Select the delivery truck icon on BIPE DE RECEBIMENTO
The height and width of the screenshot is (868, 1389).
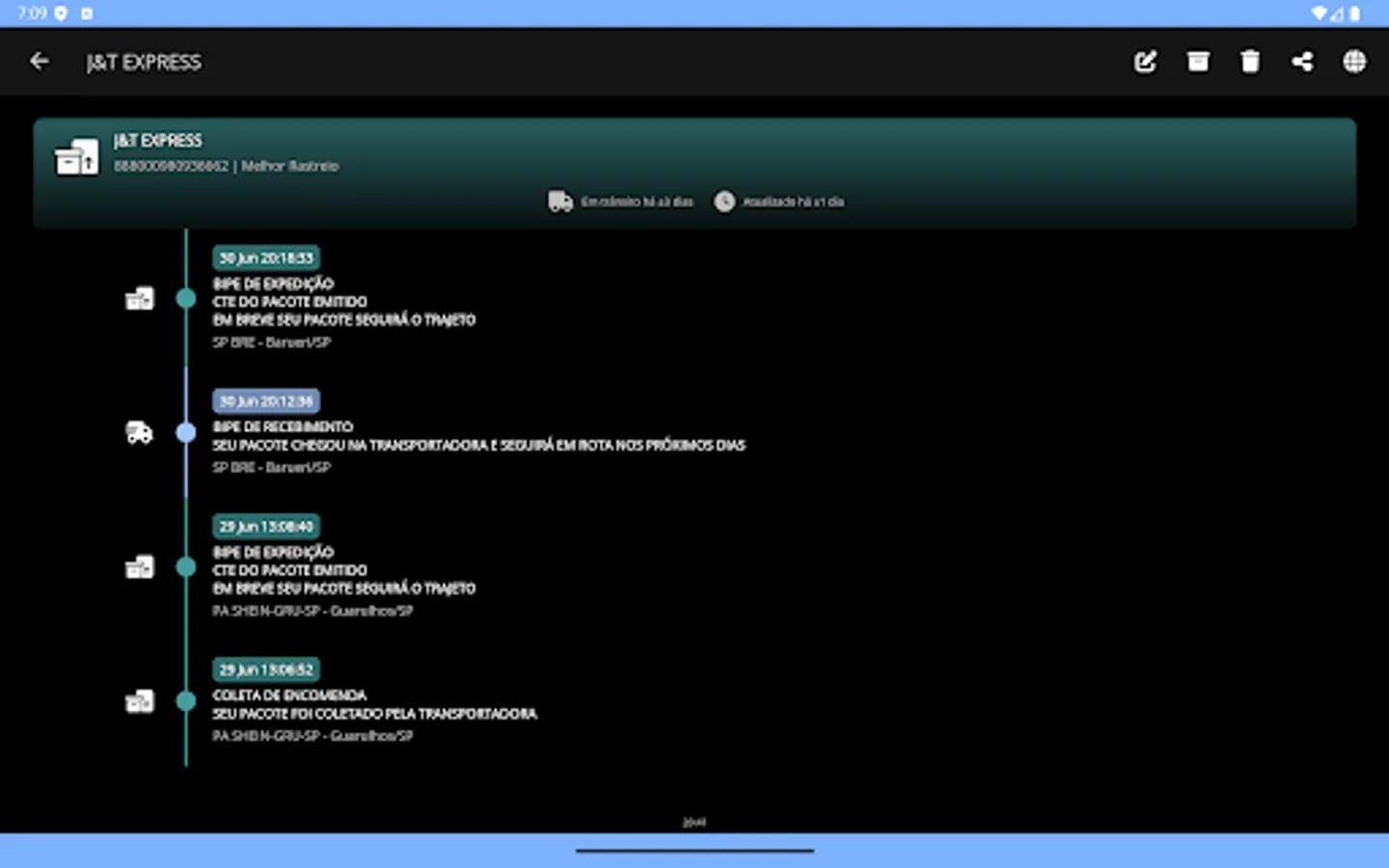139,433
